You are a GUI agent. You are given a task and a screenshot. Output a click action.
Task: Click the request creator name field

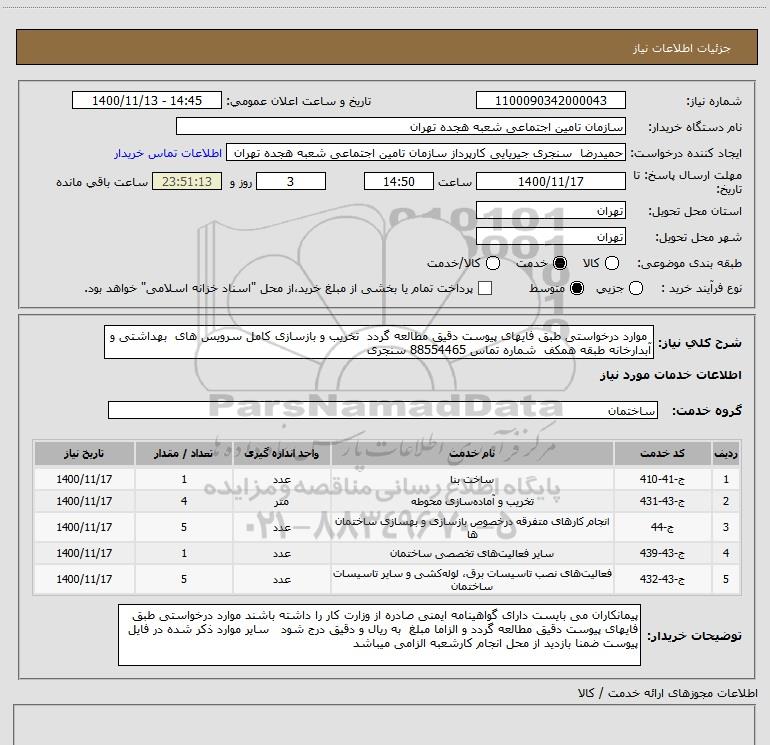(426, 153)
